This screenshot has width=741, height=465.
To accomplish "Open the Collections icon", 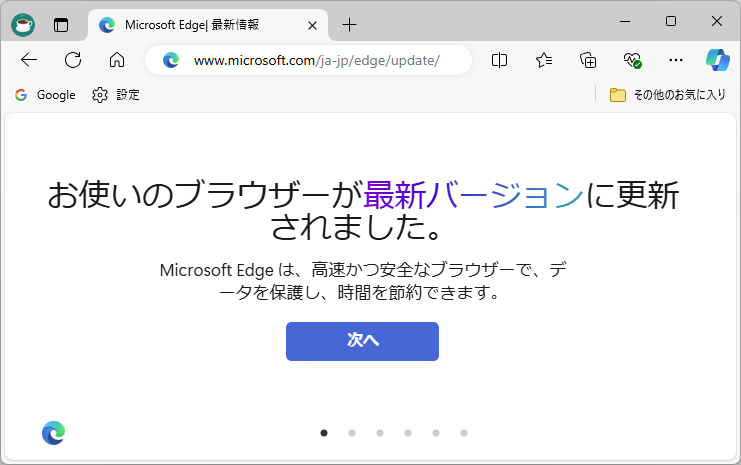I will [588, 60].
